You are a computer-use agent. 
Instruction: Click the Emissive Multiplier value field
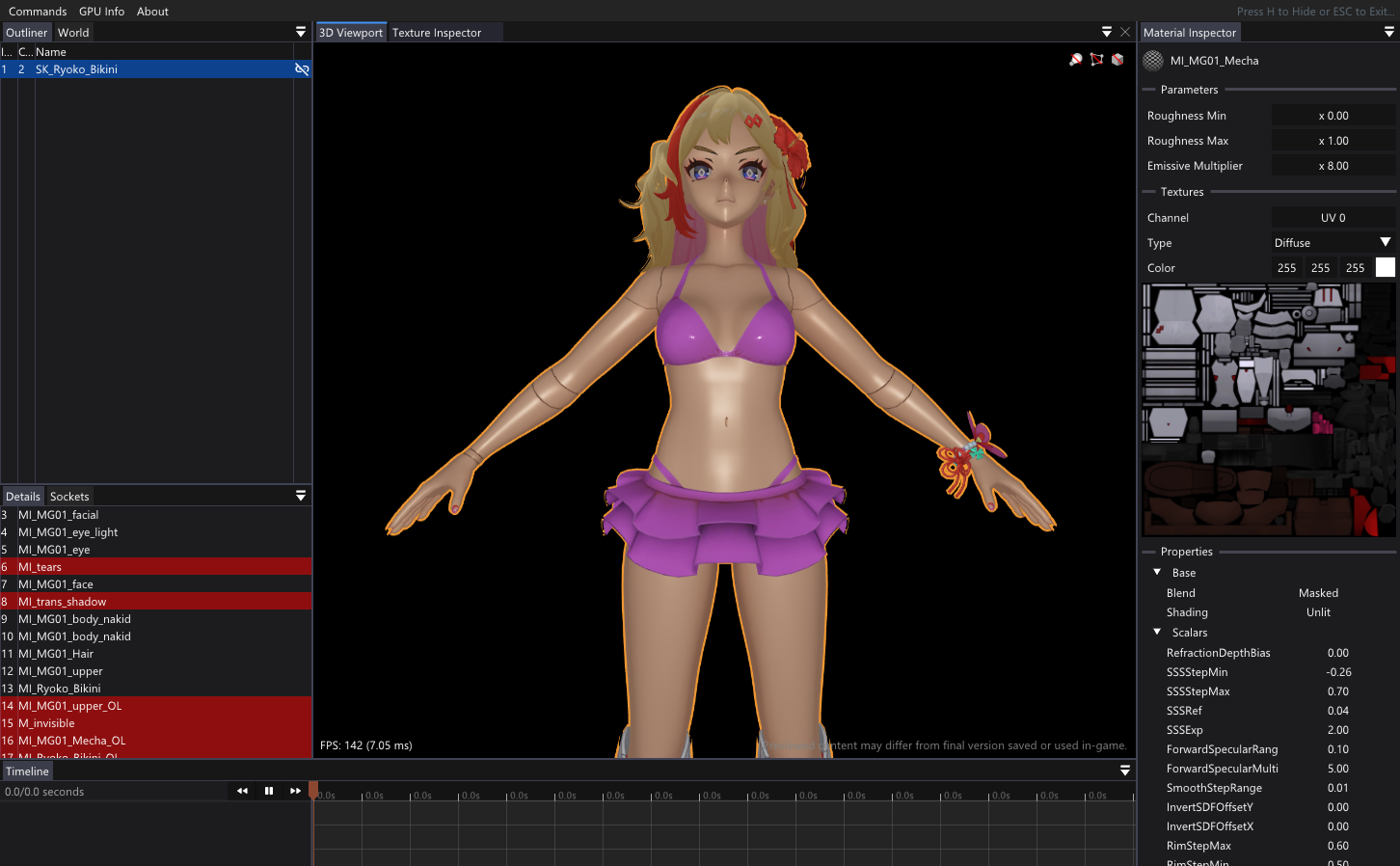(x=1333, y=166)
